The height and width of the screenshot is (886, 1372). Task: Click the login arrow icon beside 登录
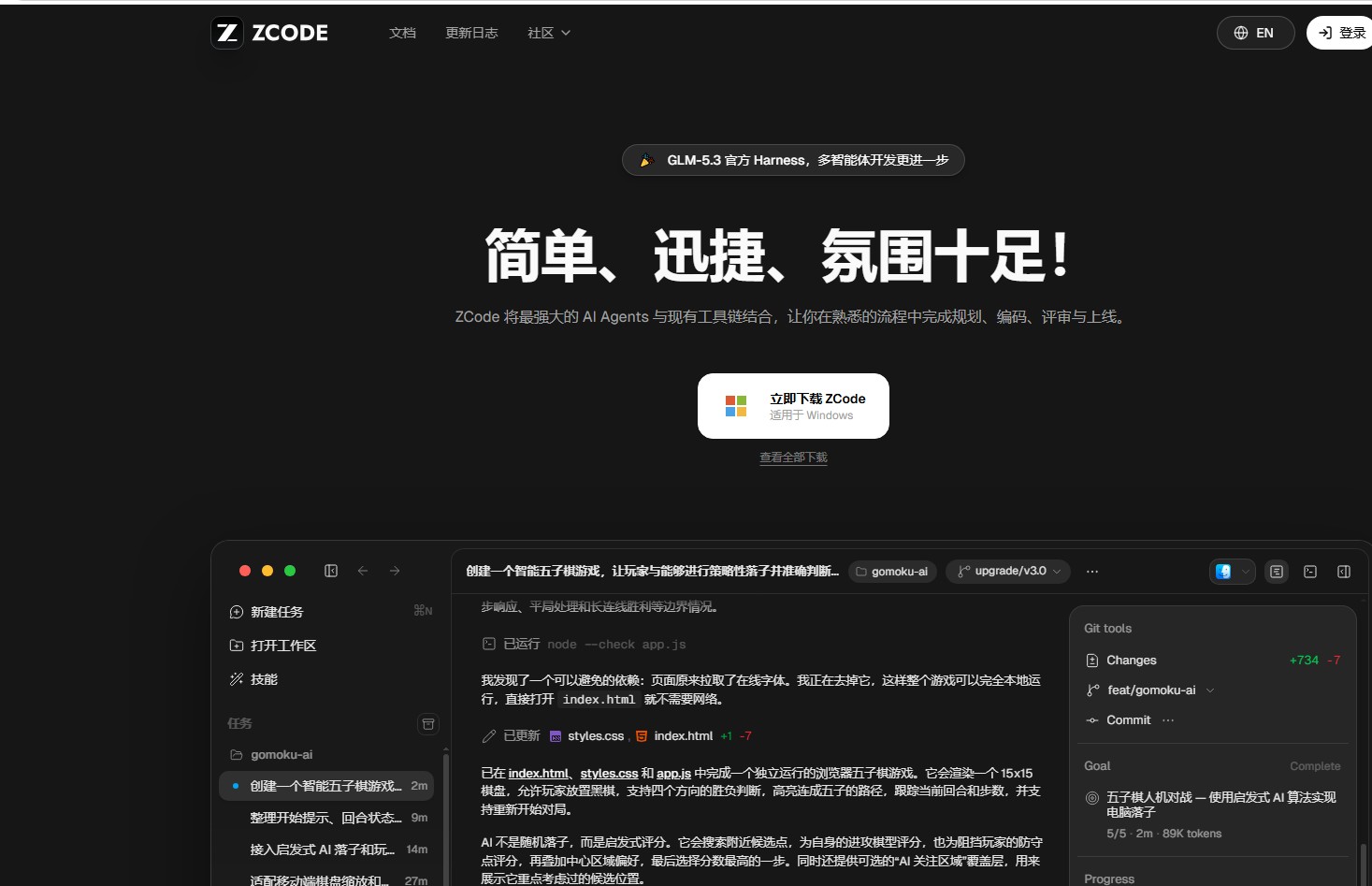pyautogui.click(x=1325, y=33)
